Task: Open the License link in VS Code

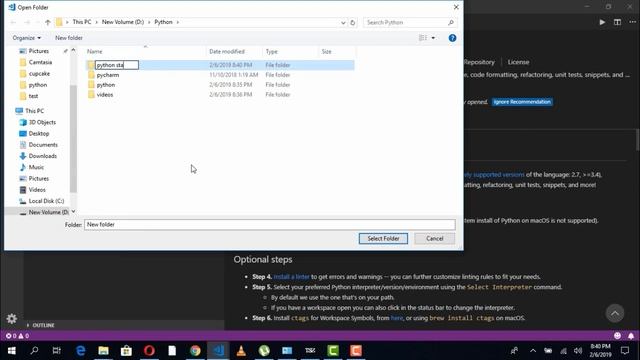Action: 518,62
